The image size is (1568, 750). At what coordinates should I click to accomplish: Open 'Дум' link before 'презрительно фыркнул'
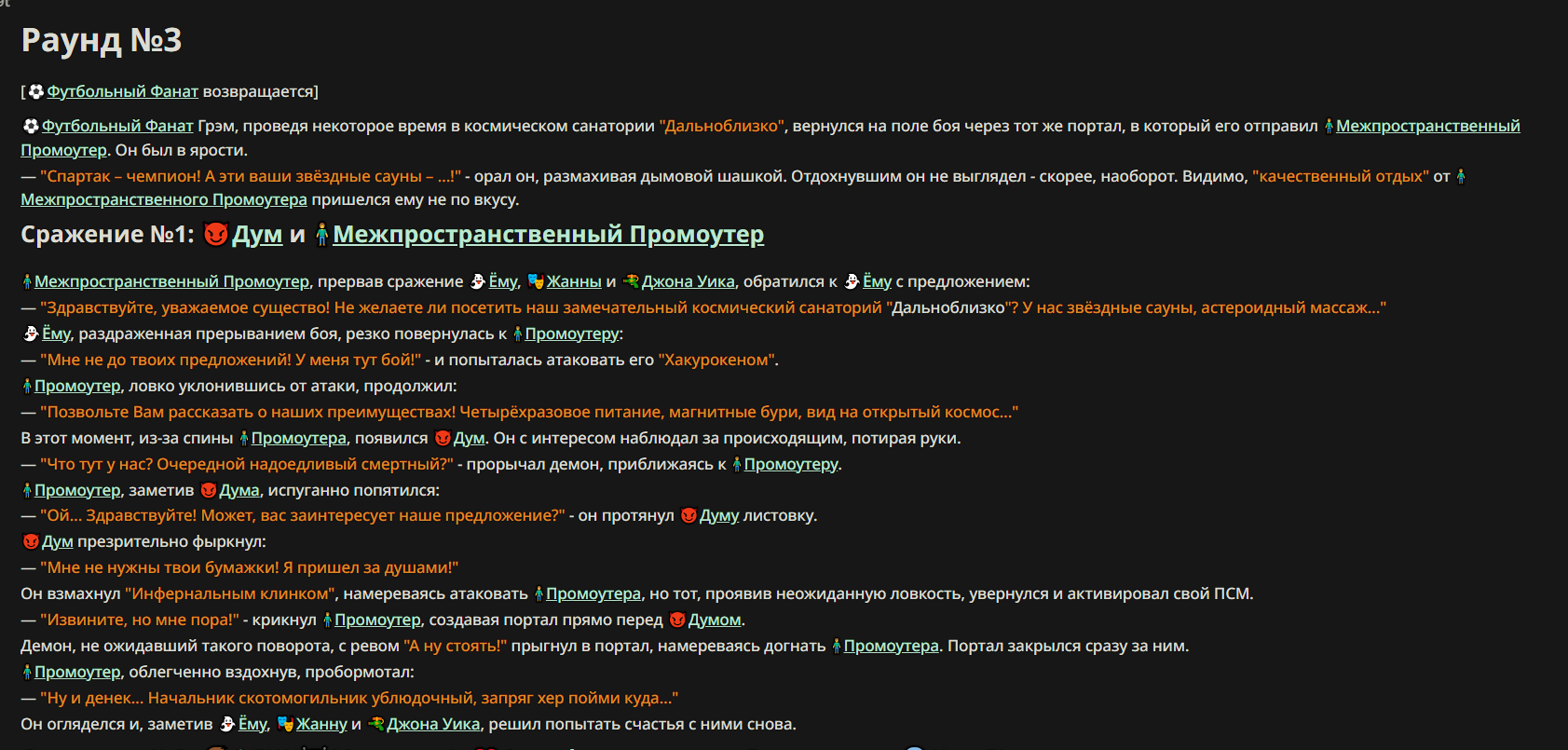click(57, 541)
